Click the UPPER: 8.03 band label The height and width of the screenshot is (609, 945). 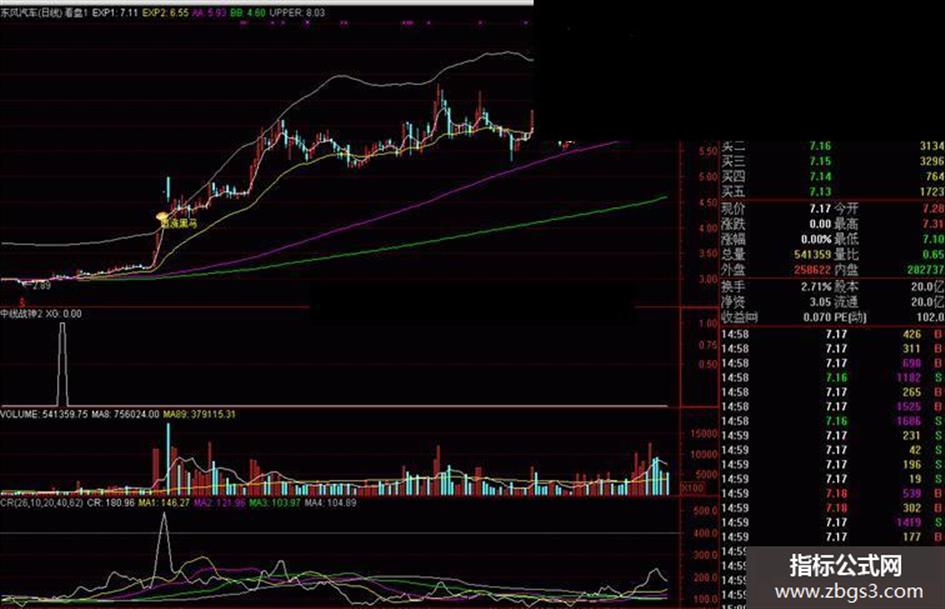pyautogui.click(x=297, y=12)
